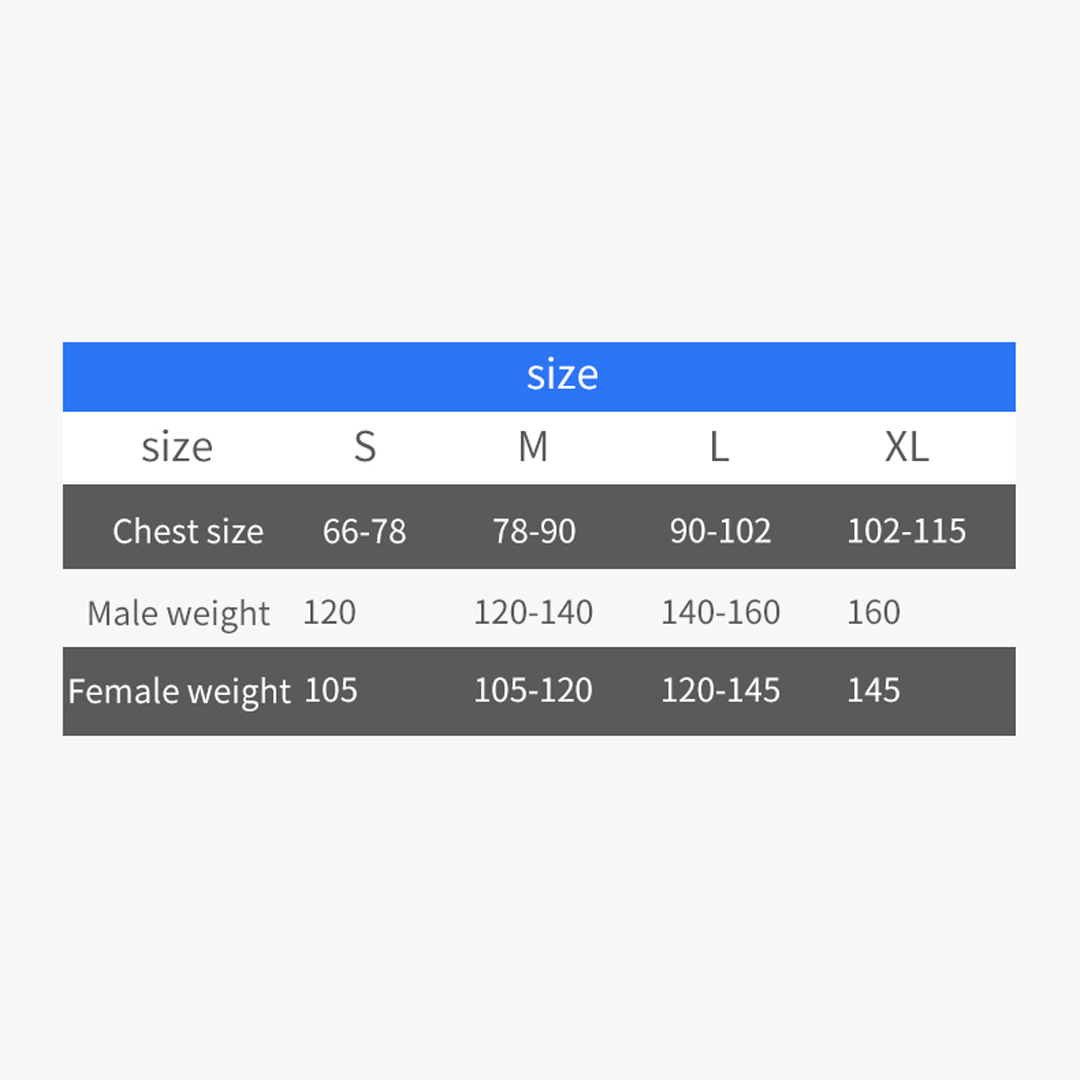Click the Chest size row label
The image size is (1080, 1080).
[188, 531]
